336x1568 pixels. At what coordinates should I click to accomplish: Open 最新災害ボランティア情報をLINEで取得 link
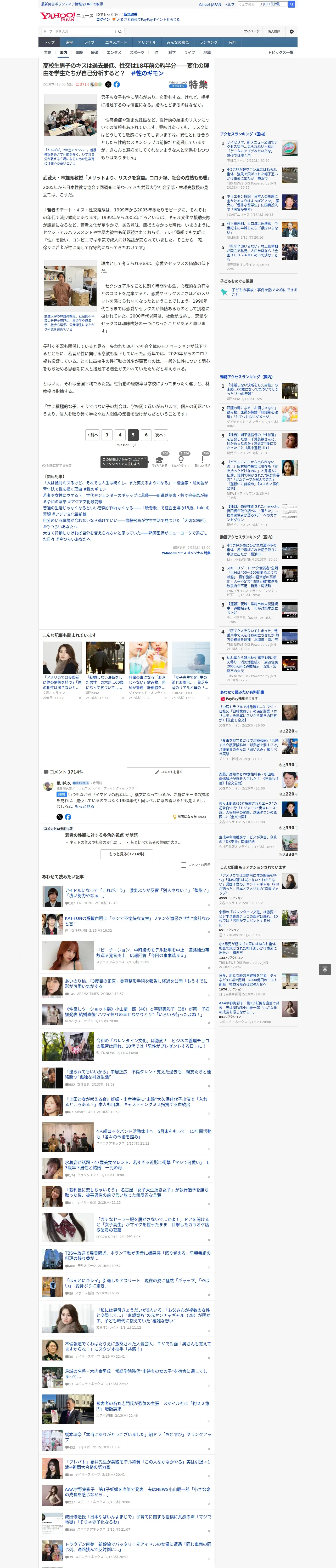72,4
